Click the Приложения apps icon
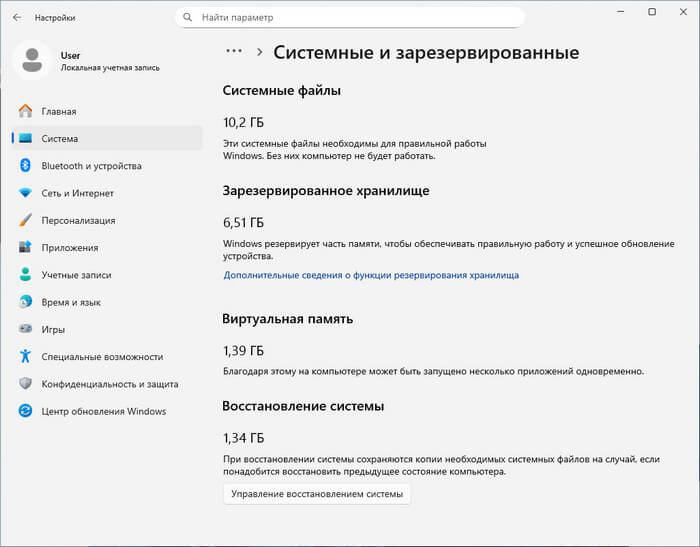700x547 pixels. [x=25, y=248]
